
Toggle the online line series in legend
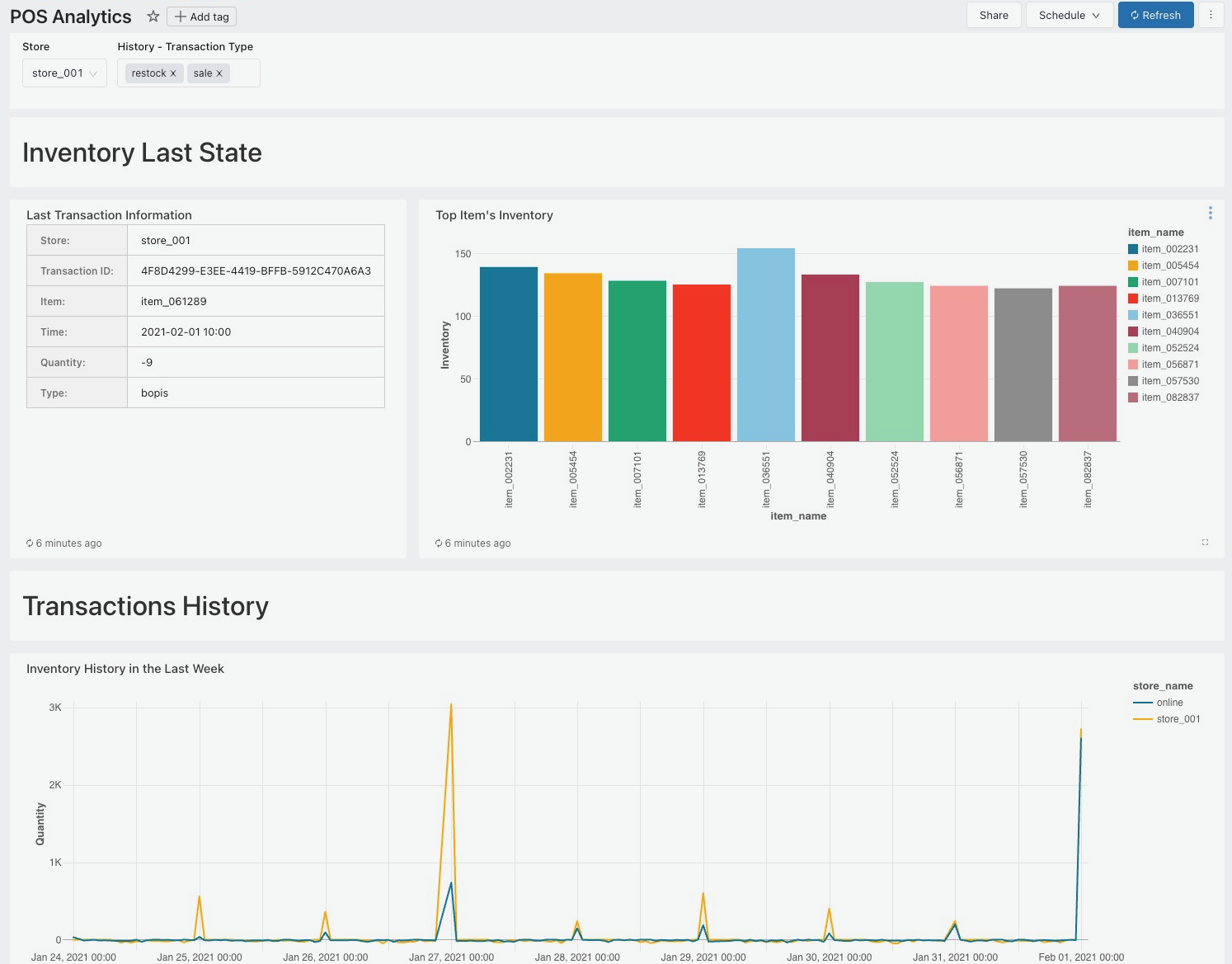[1159, 703]
